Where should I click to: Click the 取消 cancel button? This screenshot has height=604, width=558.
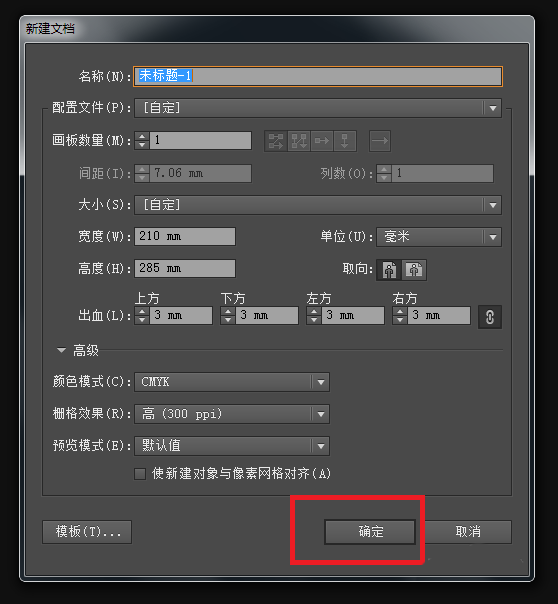click(x=468, y=532)
